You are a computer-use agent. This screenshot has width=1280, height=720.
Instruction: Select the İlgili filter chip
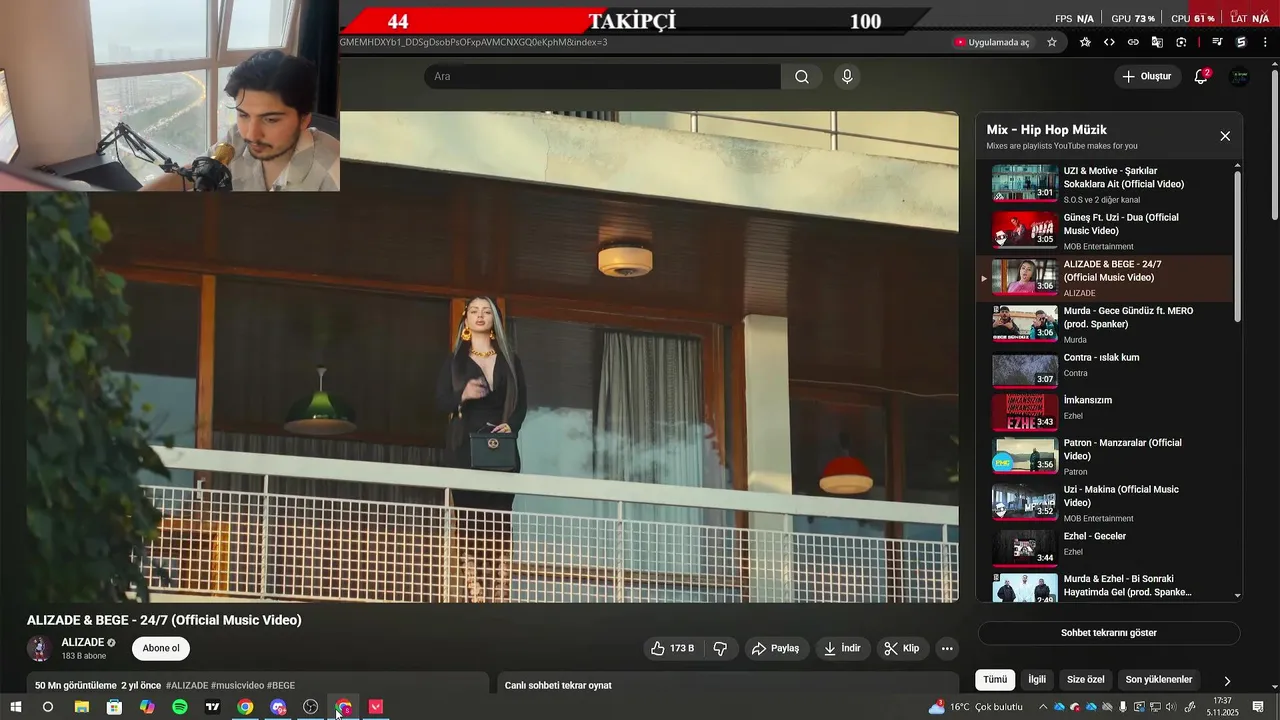(1037, 680)
